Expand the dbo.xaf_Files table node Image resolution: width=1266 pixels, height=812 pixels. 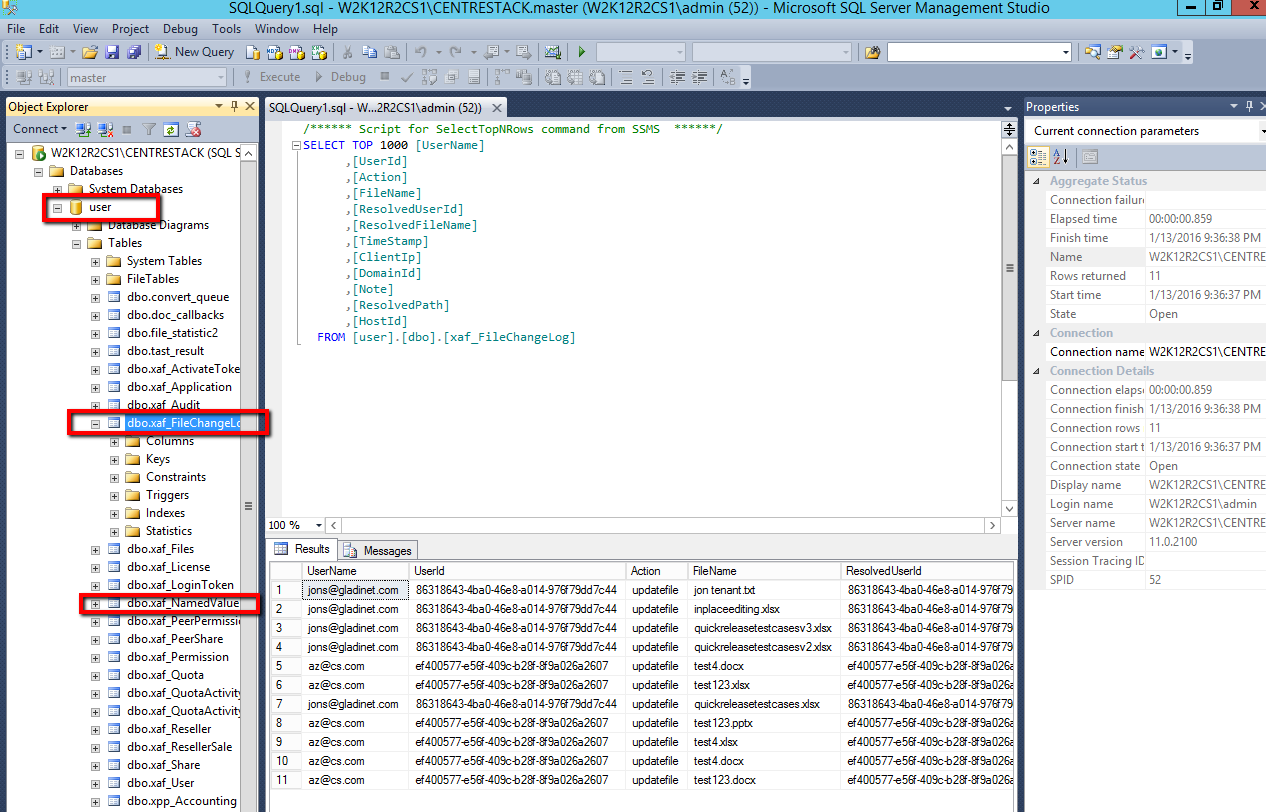(x=96, y=549)
